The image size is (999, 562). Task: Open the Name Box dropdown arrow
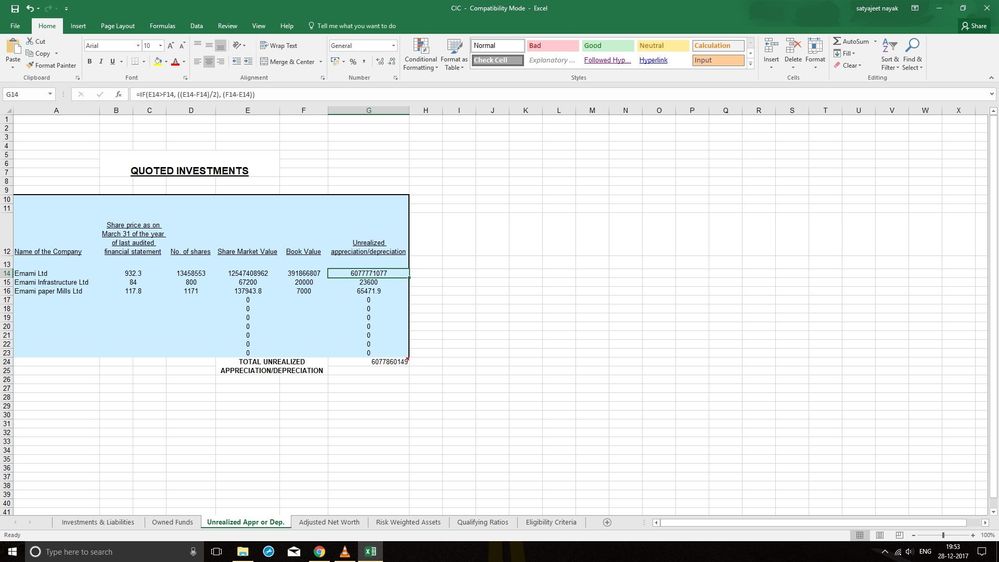[x=50, y=94]
